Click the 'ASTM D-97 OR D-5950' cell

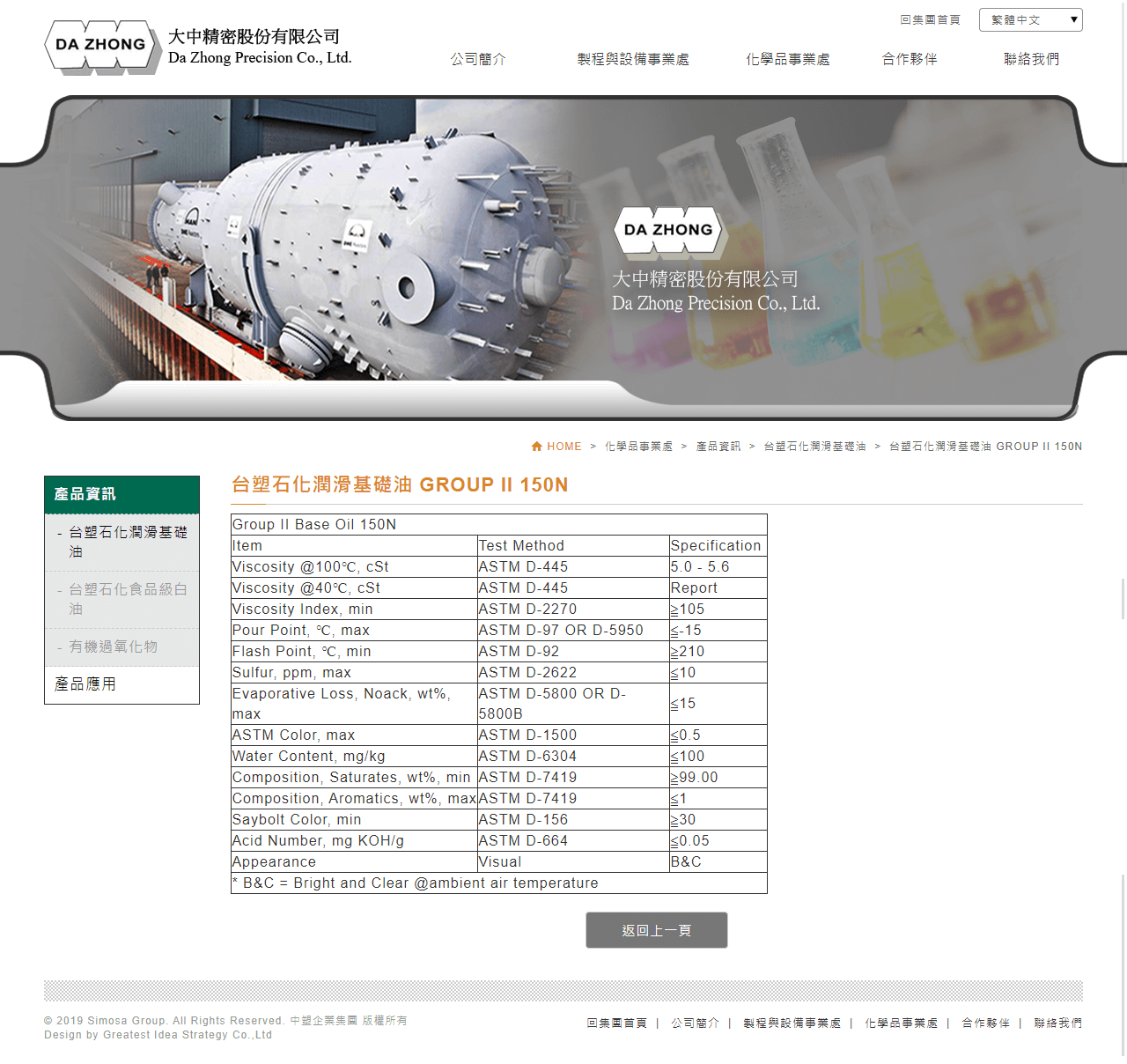(573, 631)
